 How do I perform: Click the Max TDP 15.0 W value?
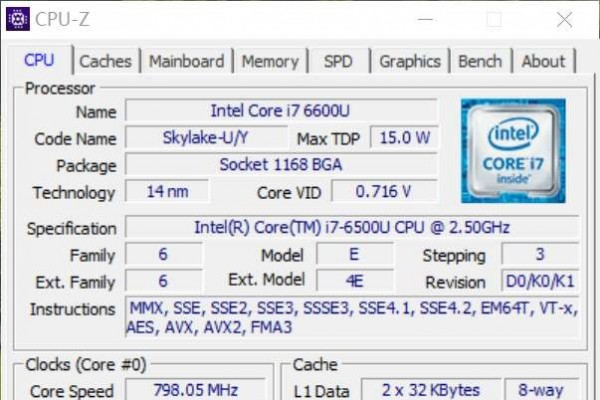click(x=404, y=137)
